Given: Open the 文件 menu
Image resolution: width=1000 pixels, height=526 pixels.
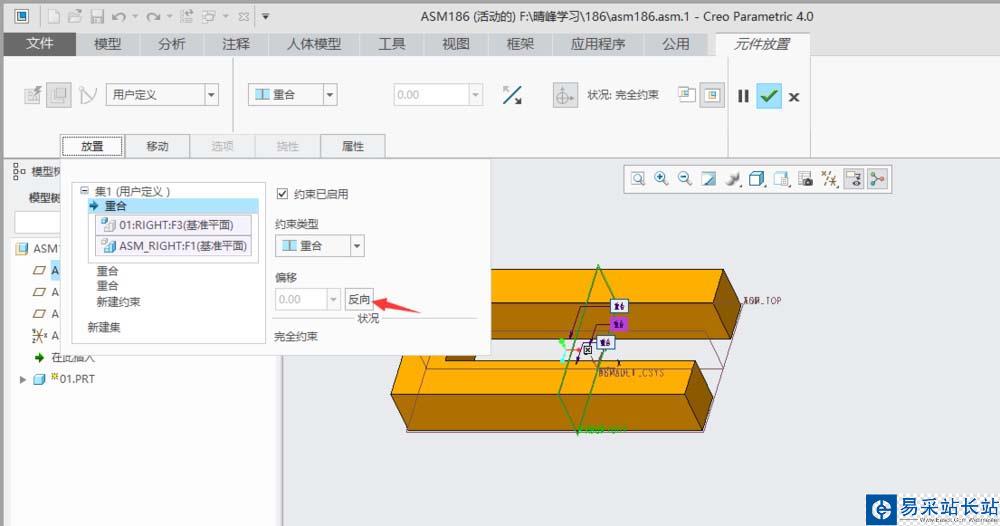Looking at the screenshot, I should 40,43.
